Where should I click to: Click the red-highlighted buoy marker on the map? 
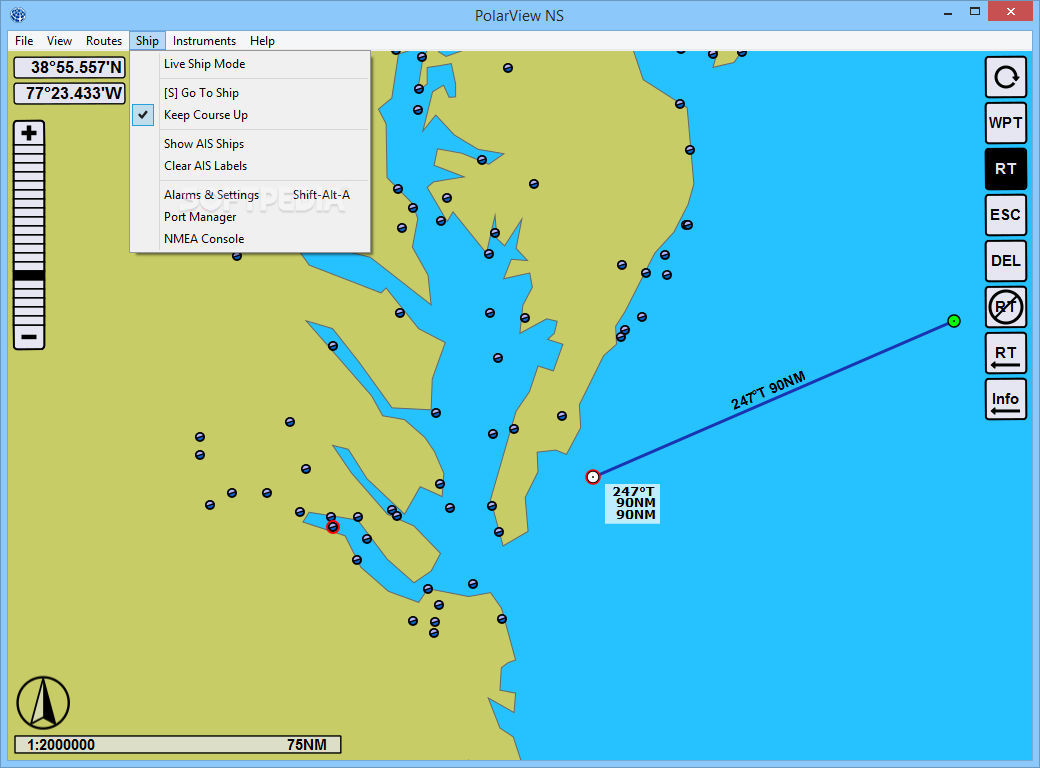(x=333, y=527)
